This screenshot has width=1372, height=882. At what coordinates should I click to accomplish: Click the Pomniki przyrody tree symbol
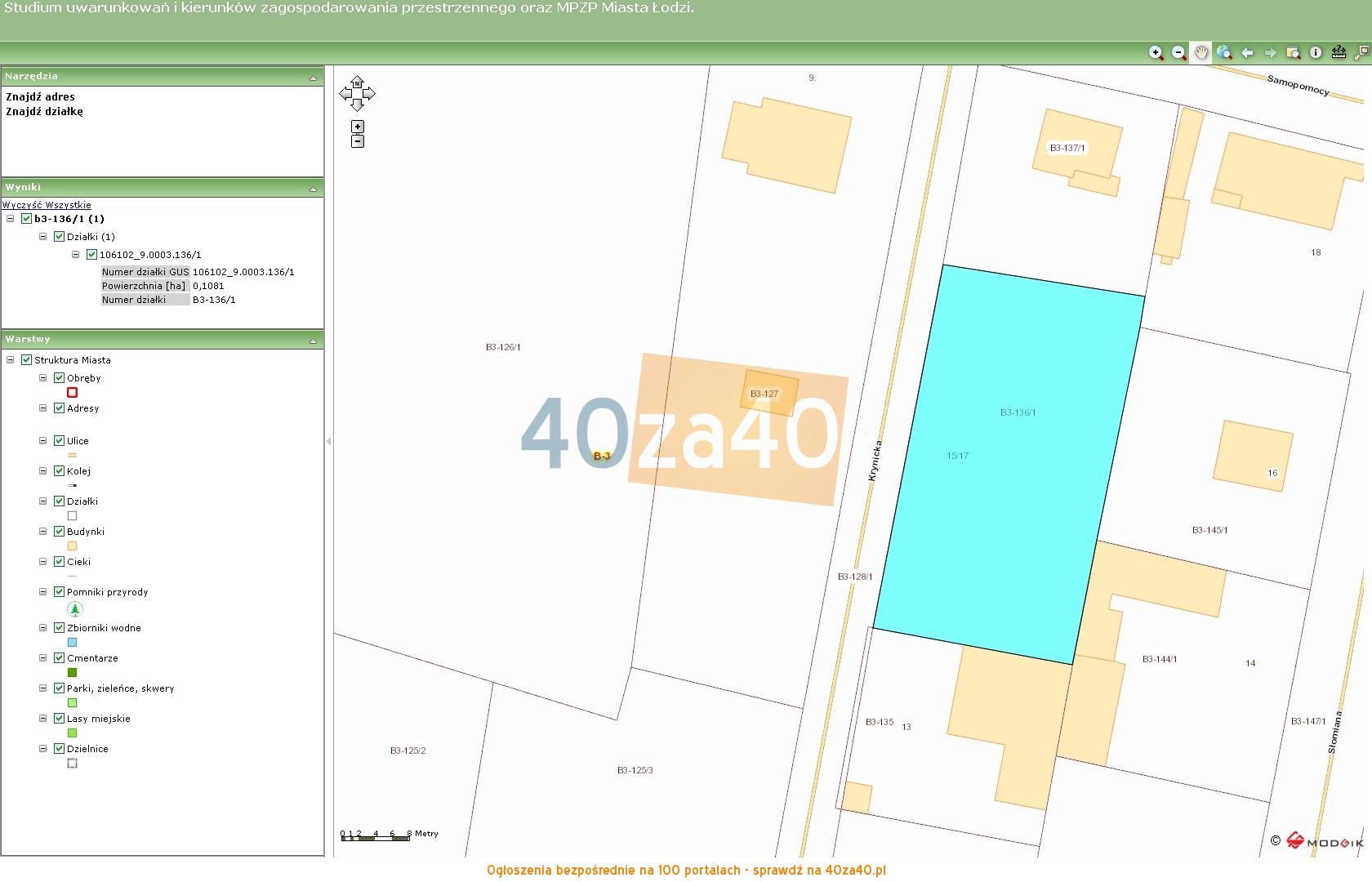coord(74,609)
